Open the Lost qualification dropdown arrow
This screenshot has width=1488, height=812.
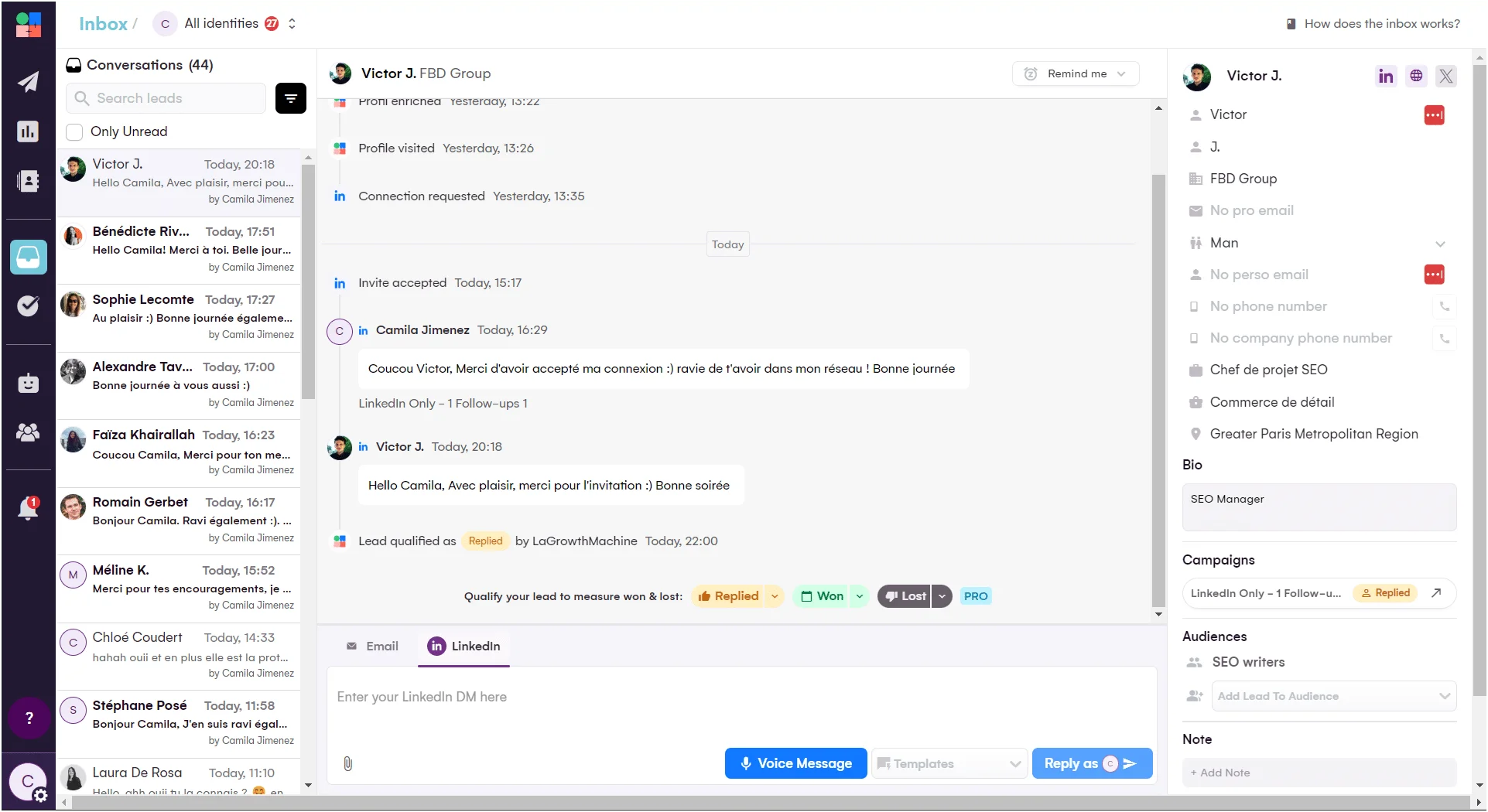(942, 596)
